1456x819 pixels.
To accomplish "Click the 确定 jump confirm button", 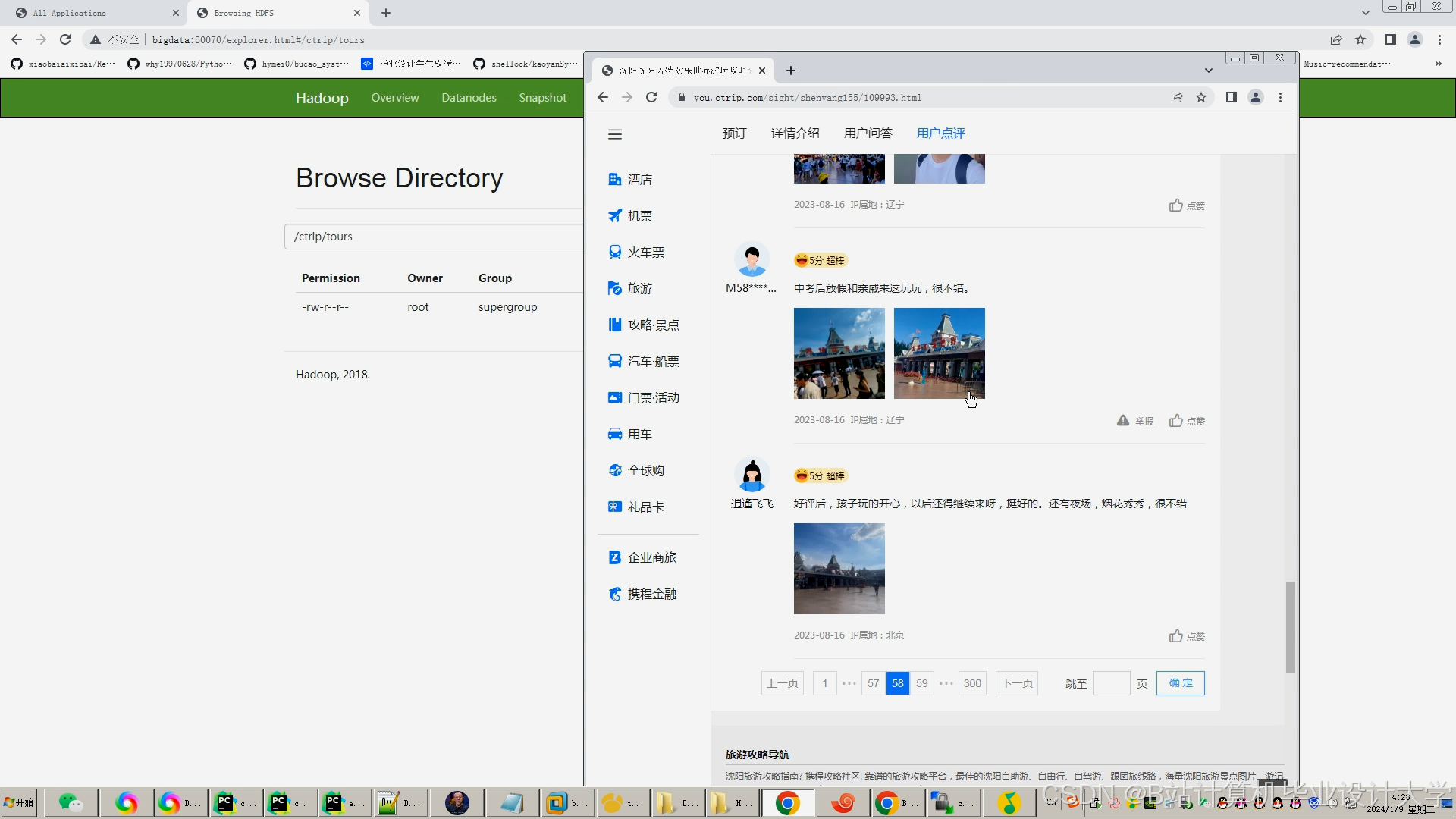I will [x=1181, y=683].
